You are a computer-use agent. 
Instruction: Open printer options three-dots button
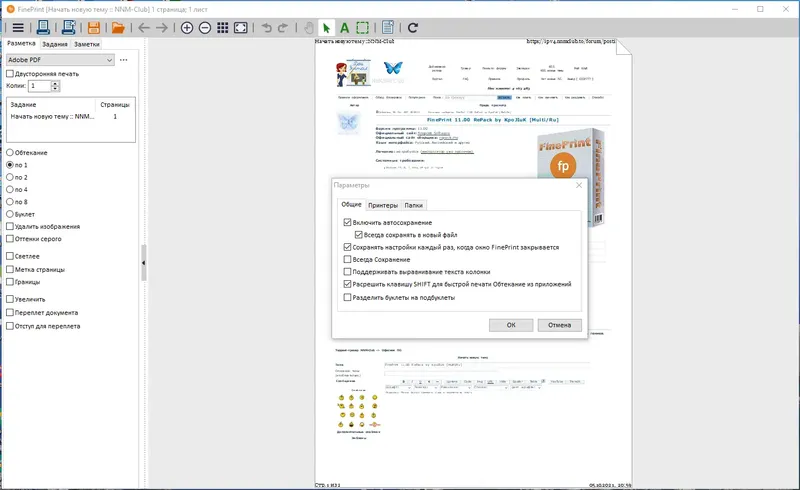coord(123,60)
